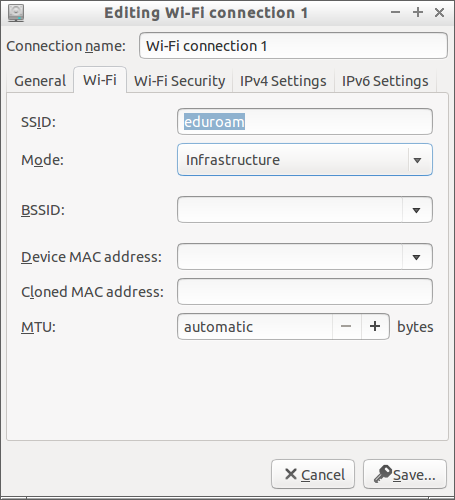Go to the IPv6 Settings tab
455x500 pixels.
pos(385,81)
